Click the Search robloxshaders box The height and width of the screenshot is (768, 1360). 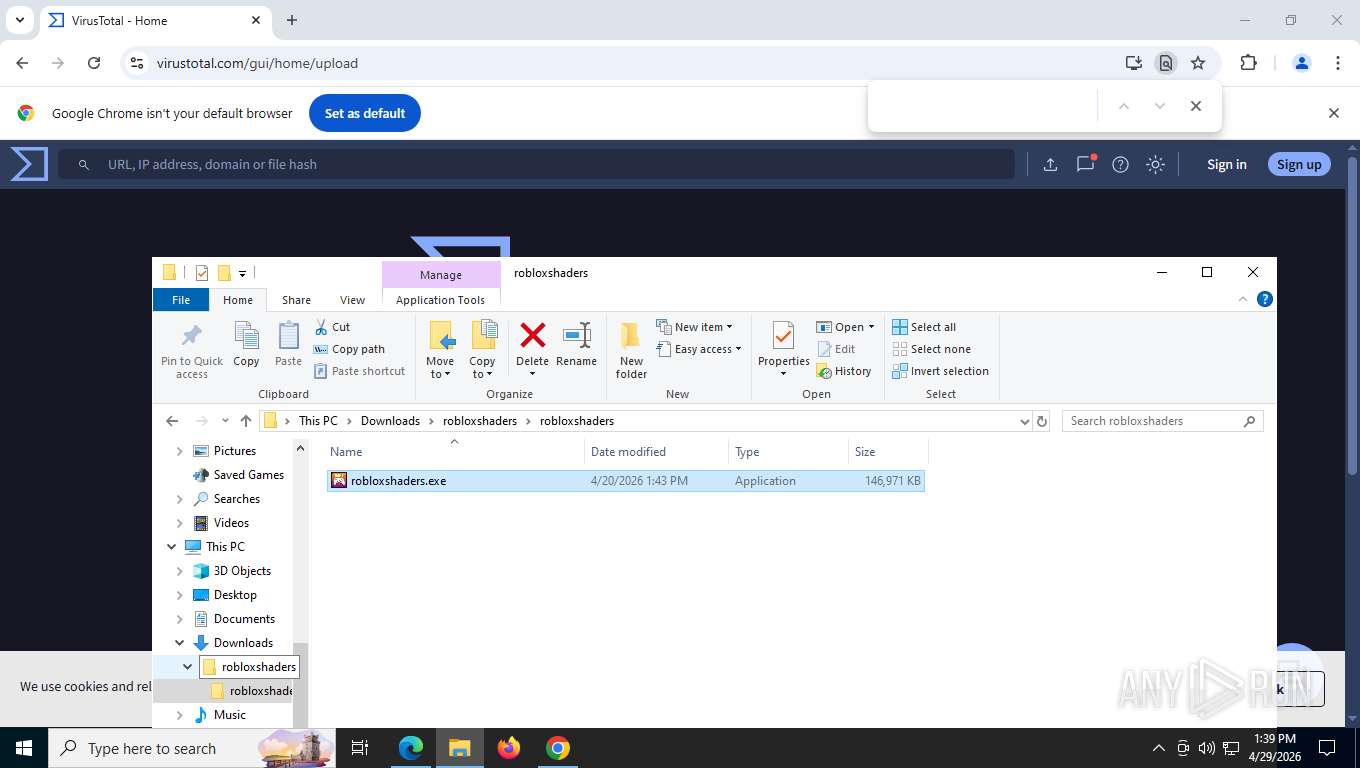[x=1162, y=421]
